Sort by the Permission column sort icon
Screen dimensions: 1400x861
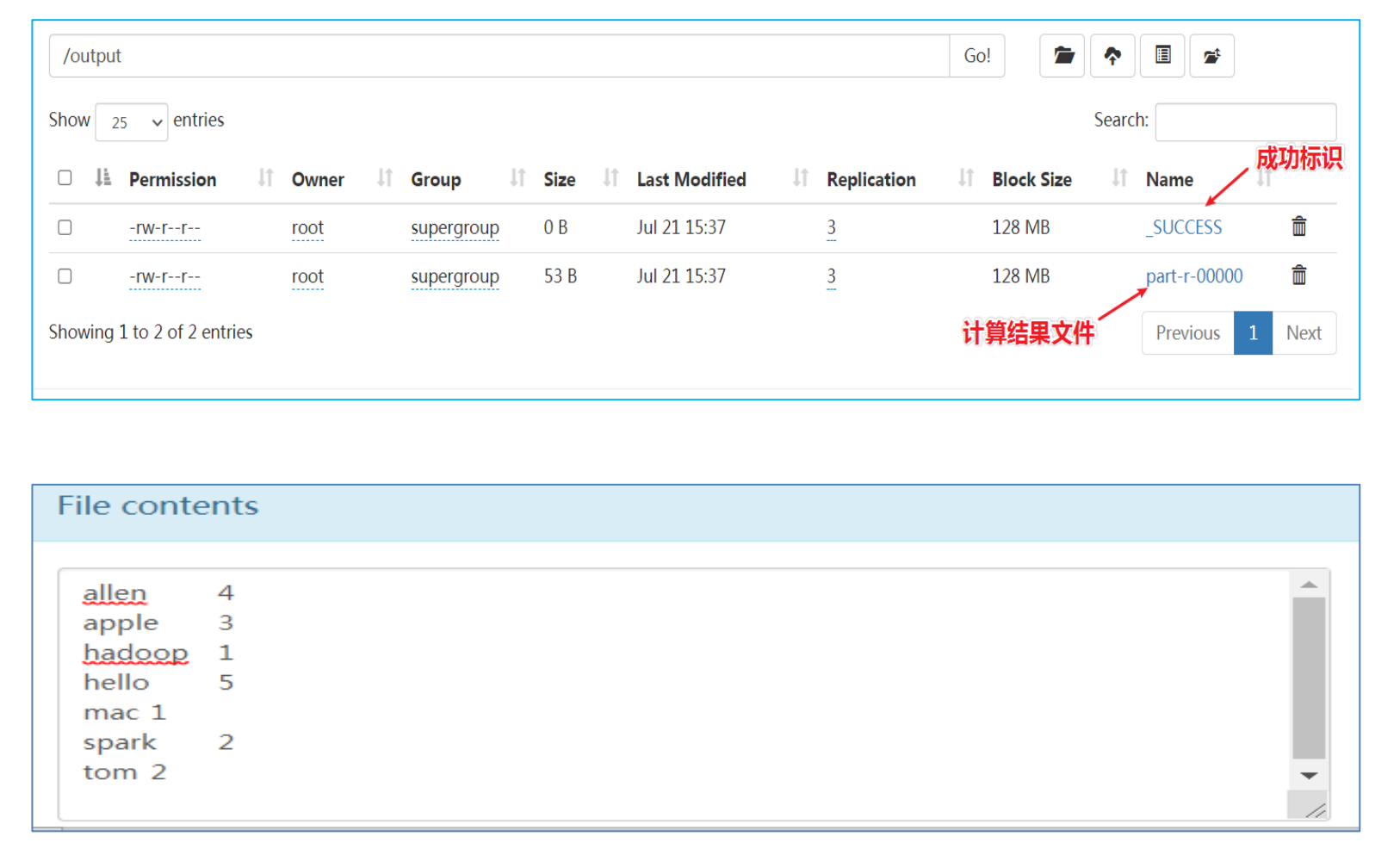coord(265,178)
